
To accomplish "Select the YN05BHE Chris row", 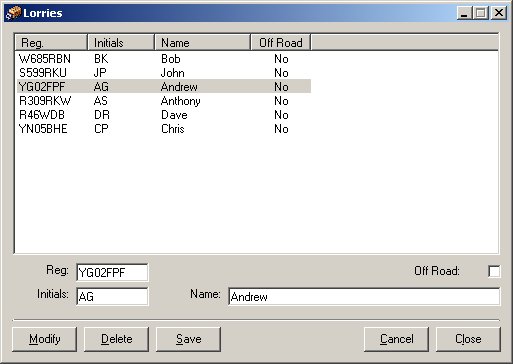I will 164,129.
